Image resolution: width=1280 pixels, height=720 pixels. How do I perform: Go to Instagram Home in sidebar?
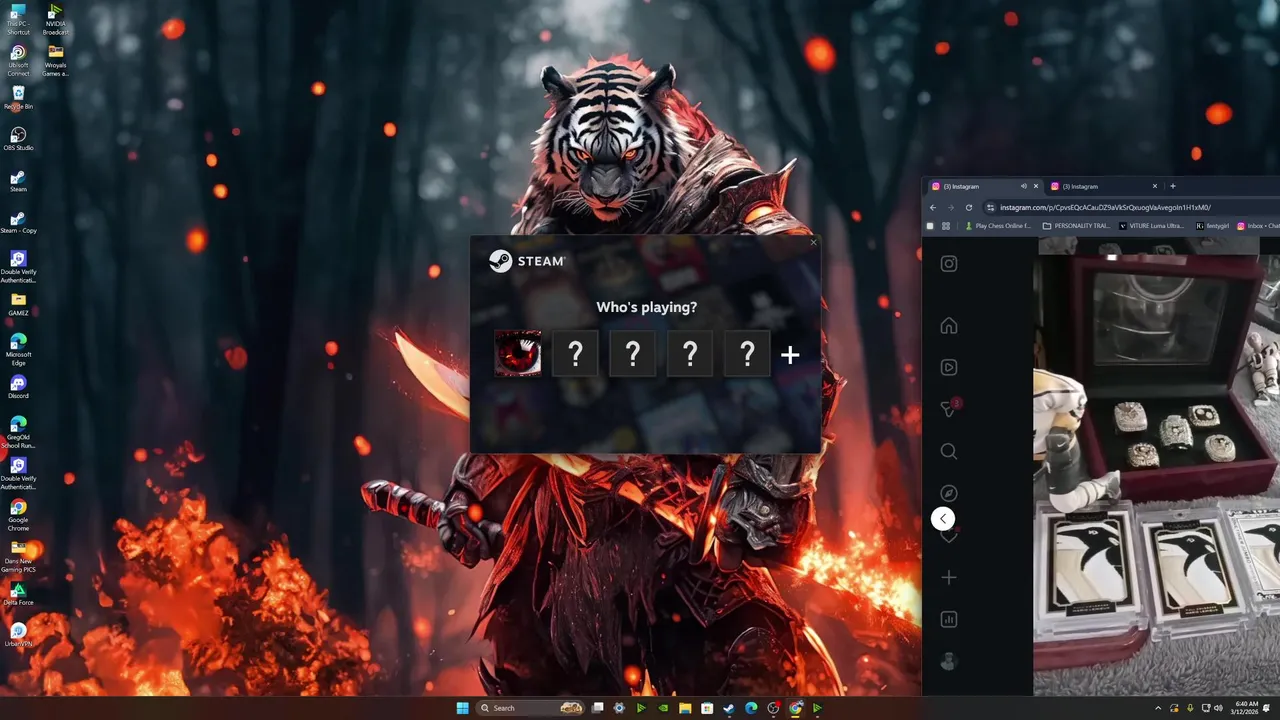pyautogui.click(x=949, y=326)
